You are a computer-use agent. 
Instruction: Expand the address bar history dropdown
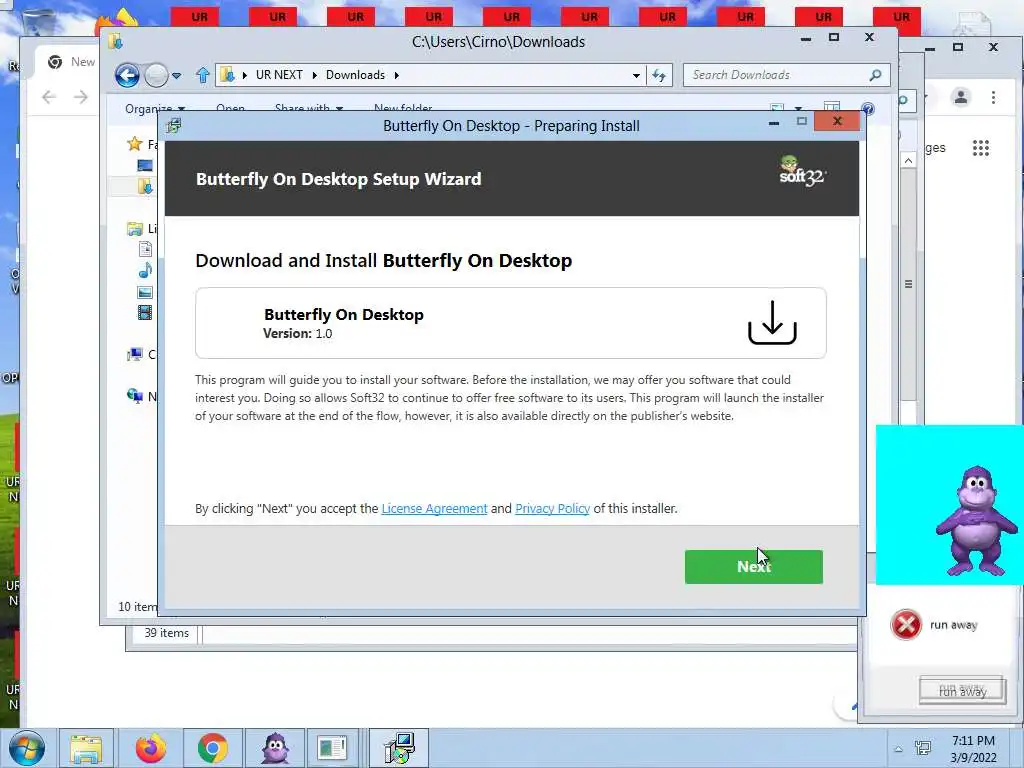[636, 75]
